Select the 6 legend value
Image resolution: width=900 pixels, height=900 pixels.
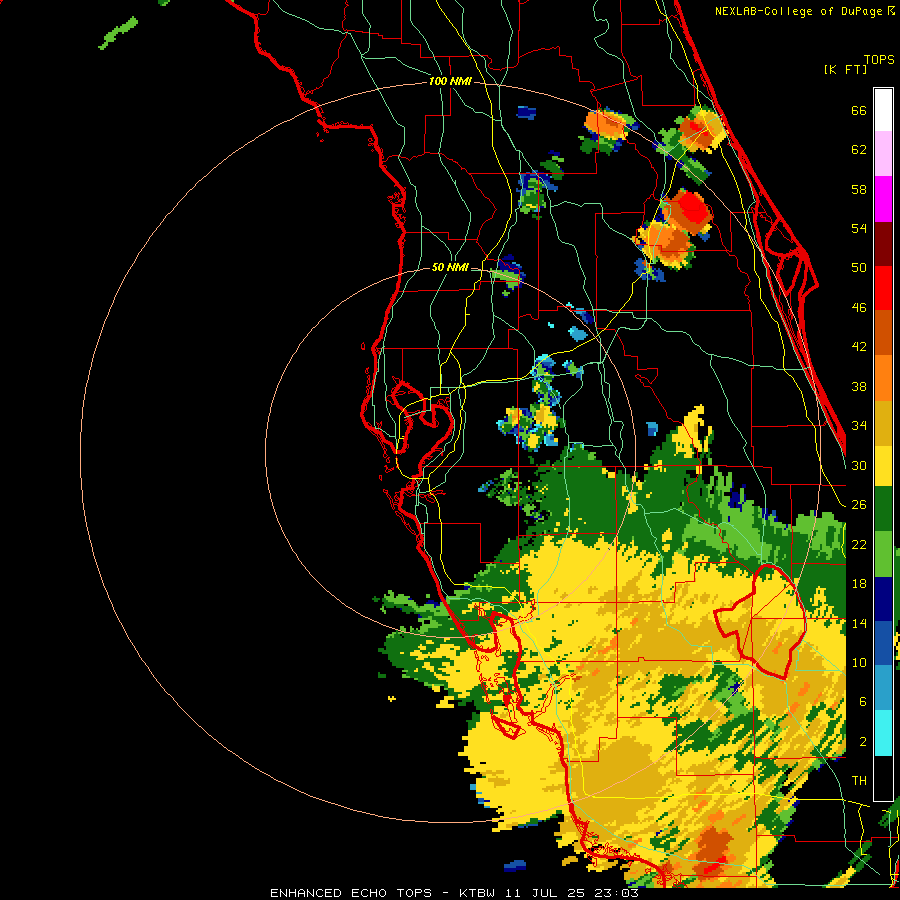pos(863,702)
